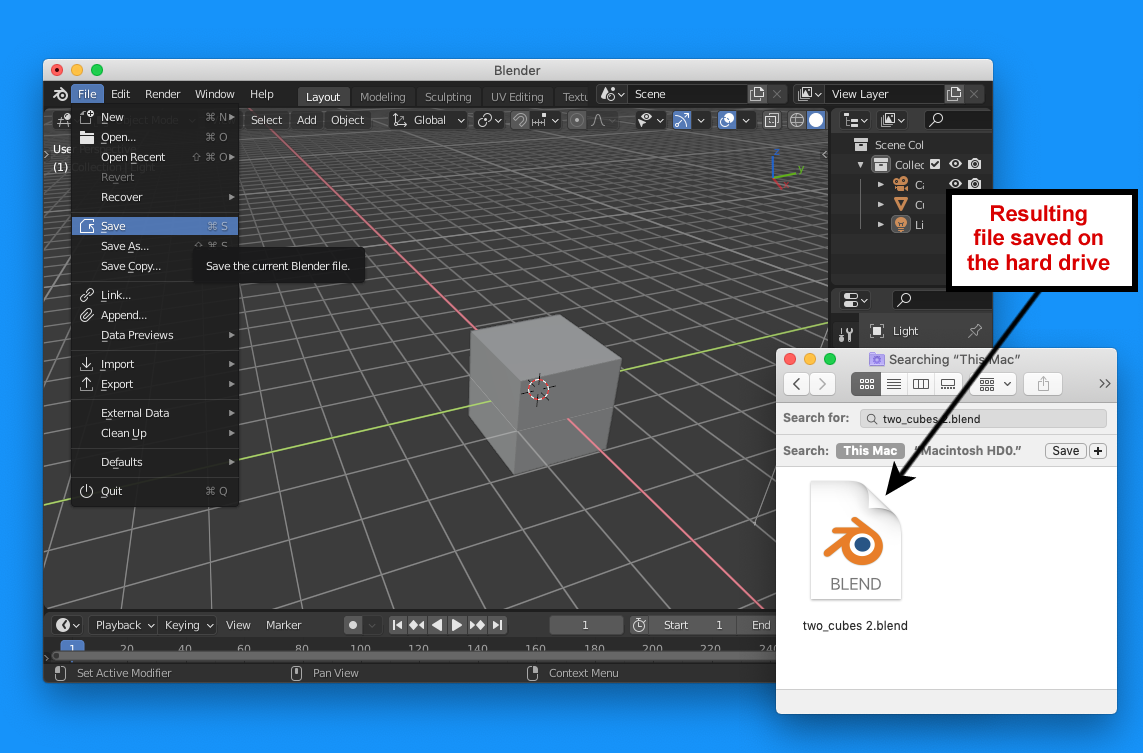Click the Camera object icon in outliner
This screenshot has height=753, width=1143.
(901, 184)
